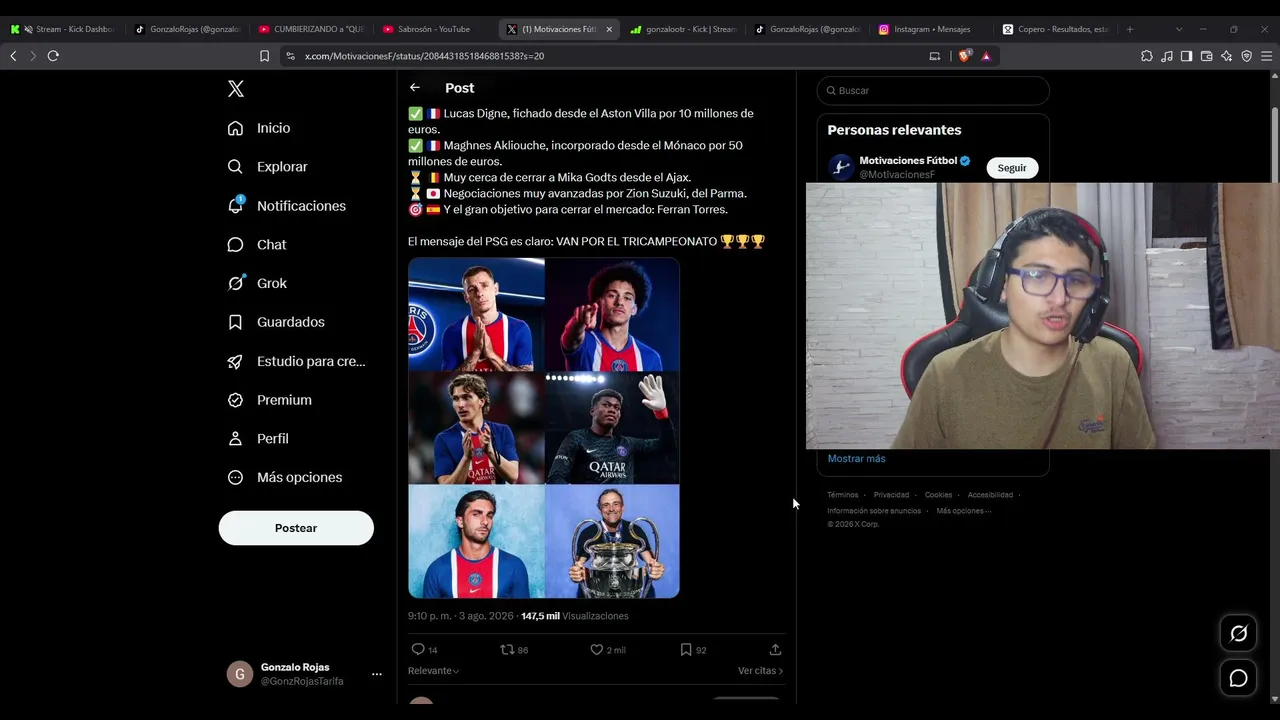Open the Leo AI sparkle icon
1280x720 pixels.
pyautogui.click(x=1226, y=56)
